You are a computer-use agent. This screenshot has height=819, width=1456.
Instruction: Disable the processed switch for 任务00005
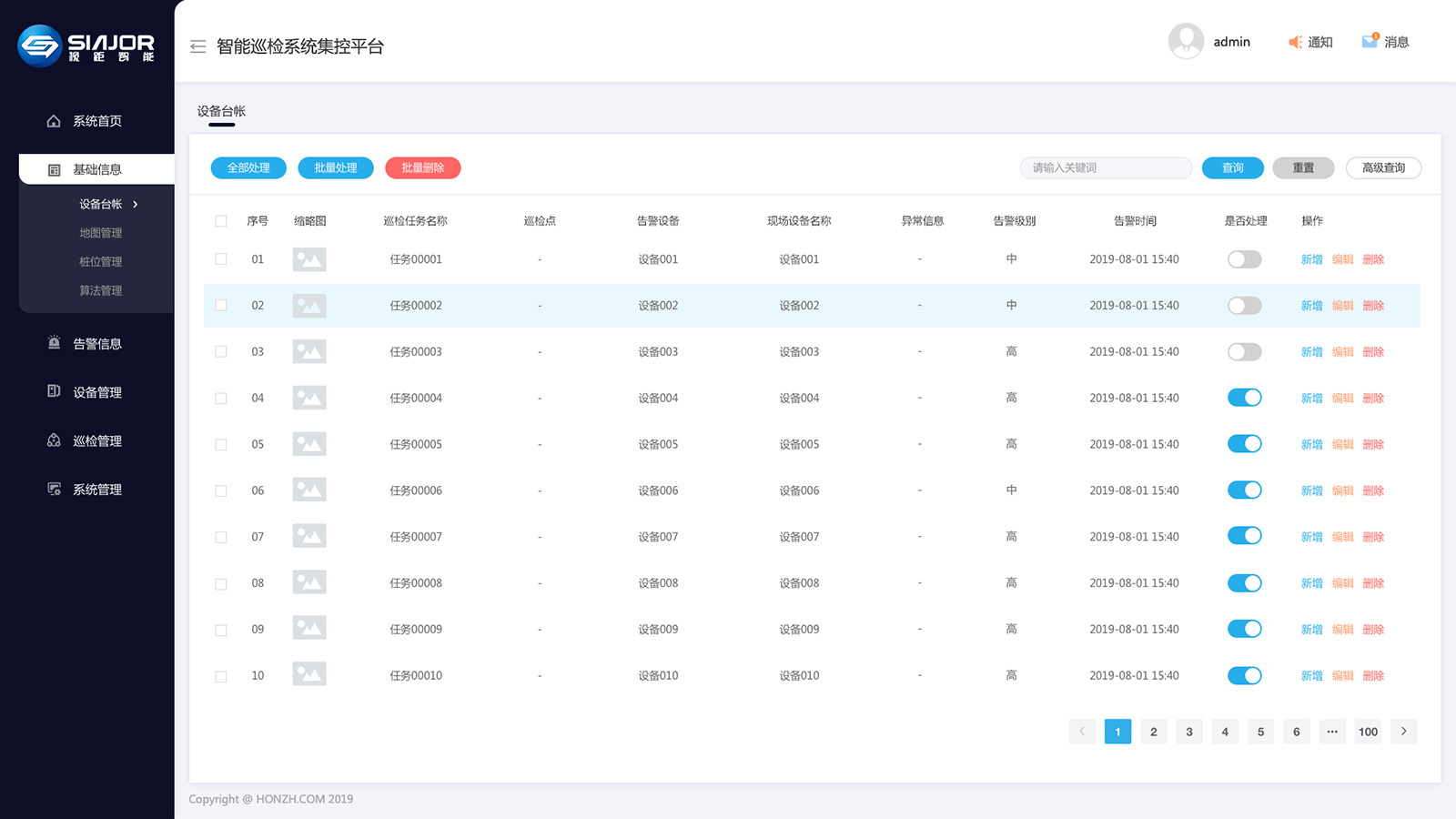click(1244, 444)
